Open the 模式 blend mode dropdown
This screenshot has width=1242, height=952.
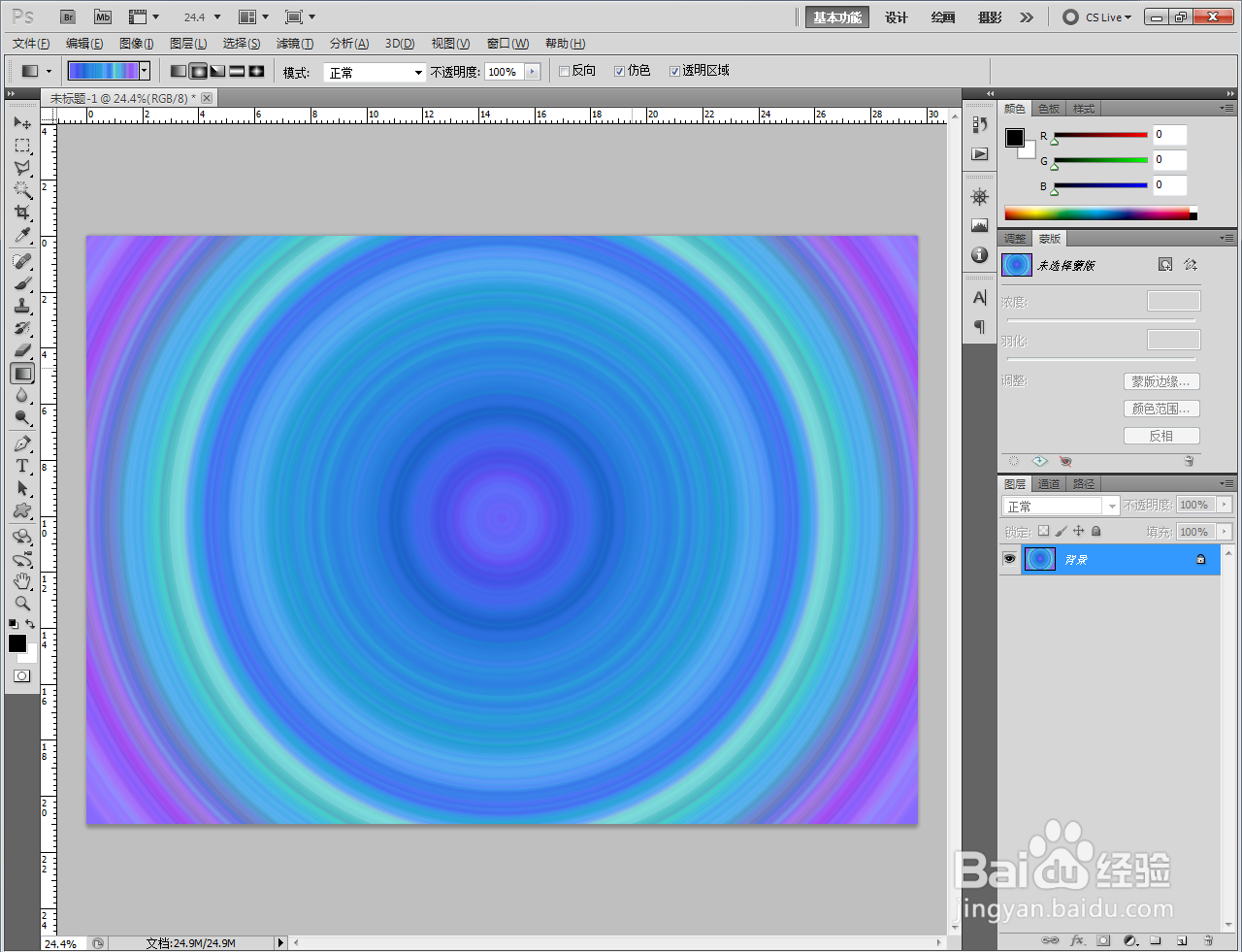click(375, 73)
